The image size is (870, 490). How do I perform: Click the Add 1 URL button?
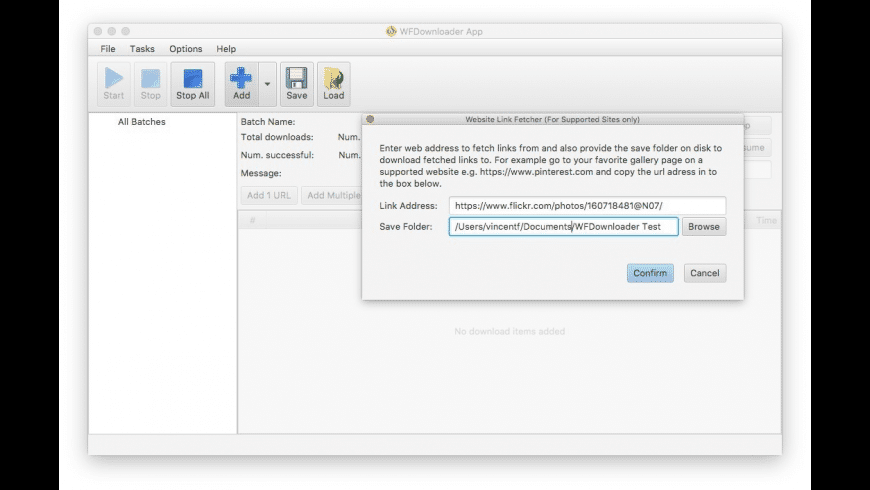click(x=269, y=195)
